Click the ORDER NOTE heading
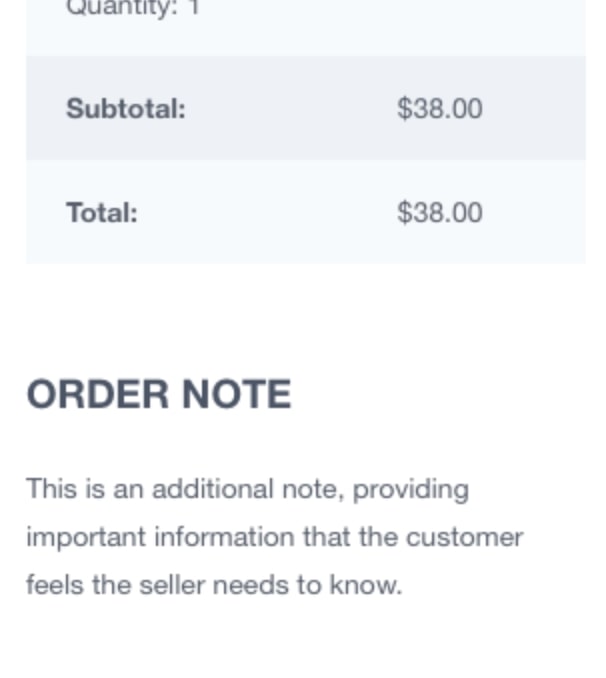The image size is (606, 678). 159,394
